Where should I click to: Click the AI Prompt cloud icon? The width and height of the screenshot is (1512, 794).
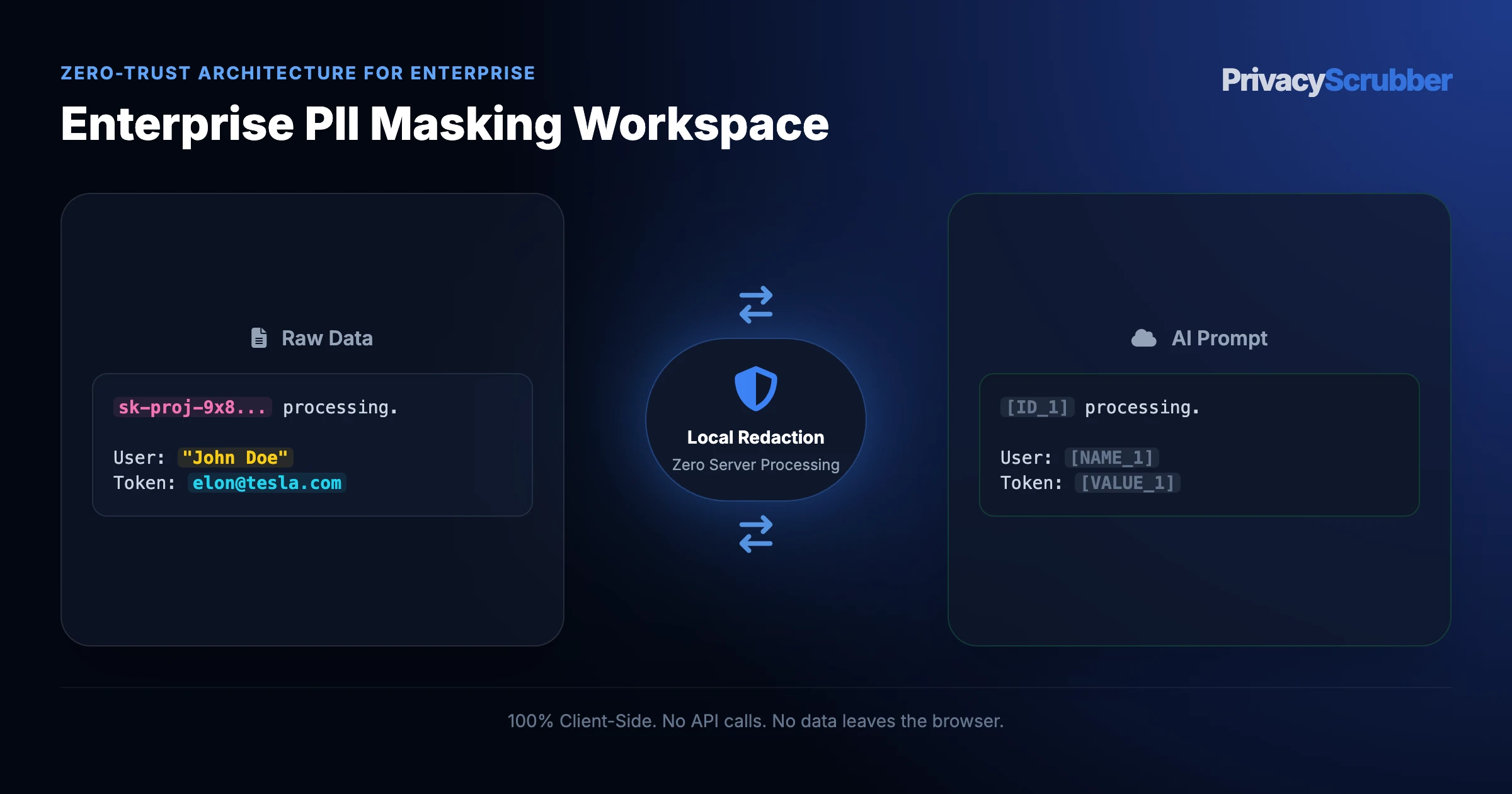tap(1143, 338)
